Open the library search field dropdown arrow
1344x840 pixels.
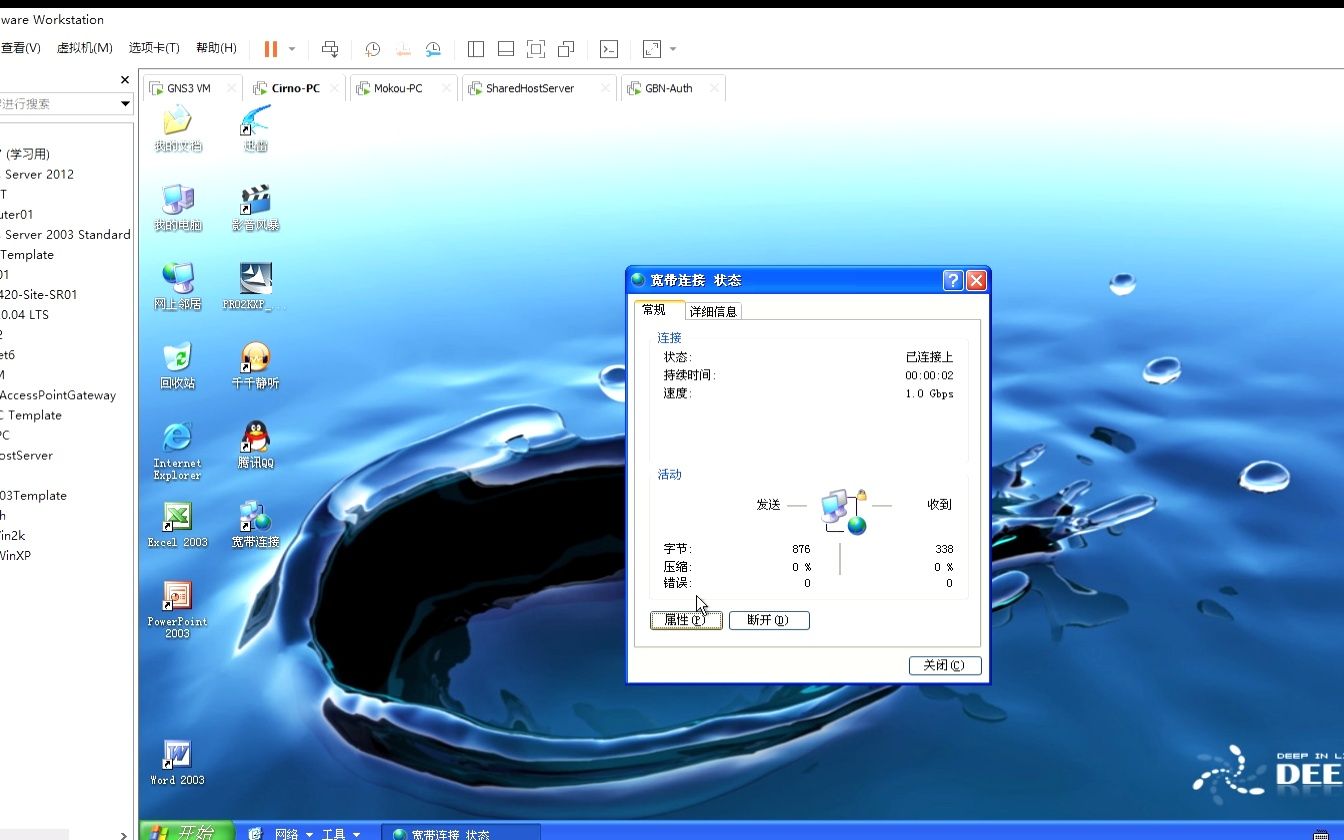pyautogui.click(x=125, y=103)
